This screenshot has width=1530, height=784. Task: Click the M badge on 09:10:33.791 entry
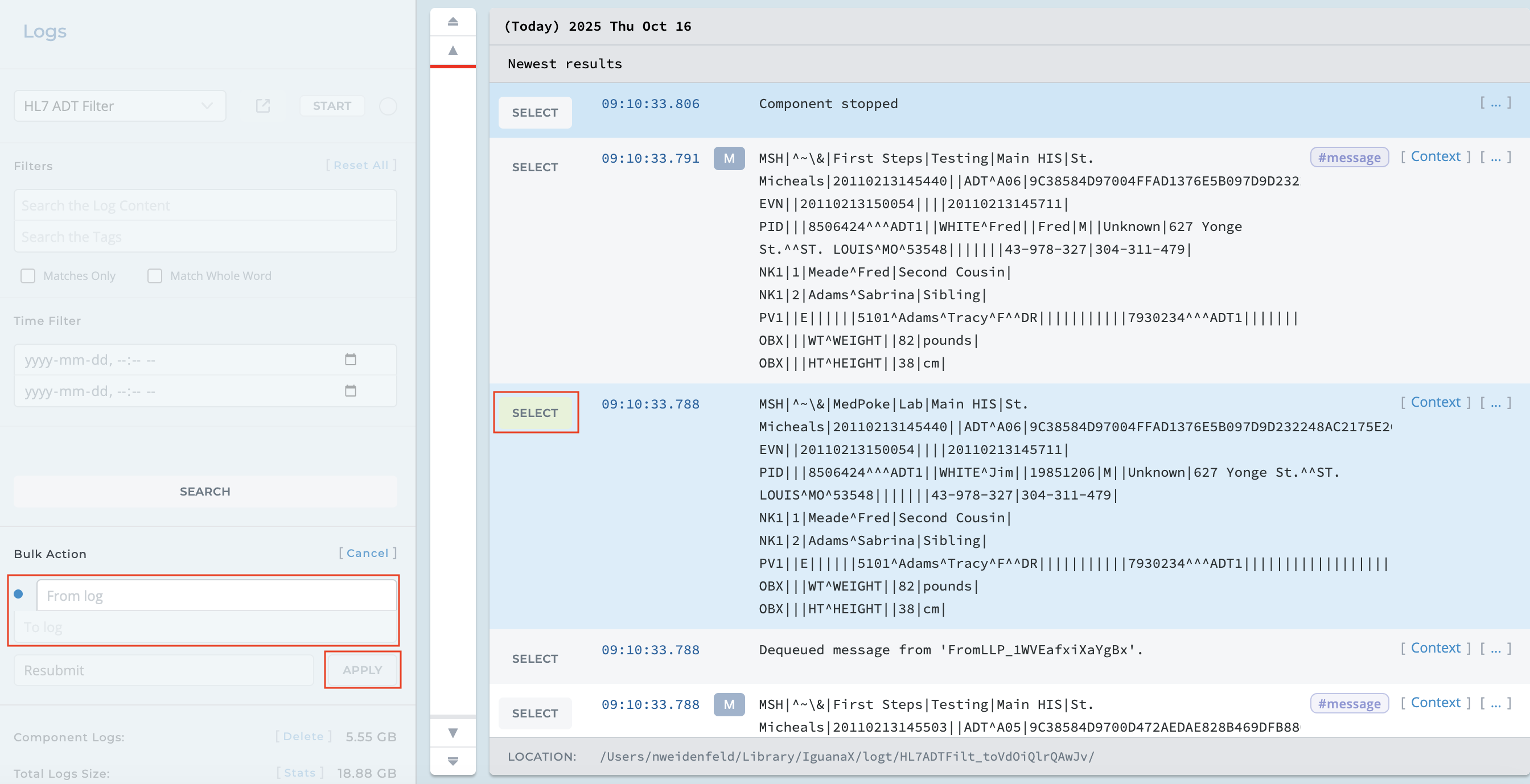(729, 159)
